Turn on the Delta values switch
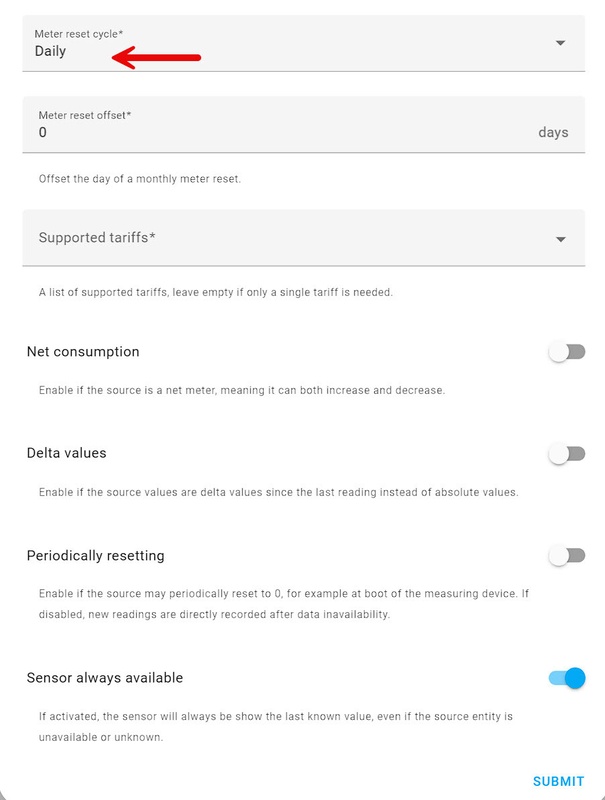This screenshot has width=605, height=800. click(567, 454)
